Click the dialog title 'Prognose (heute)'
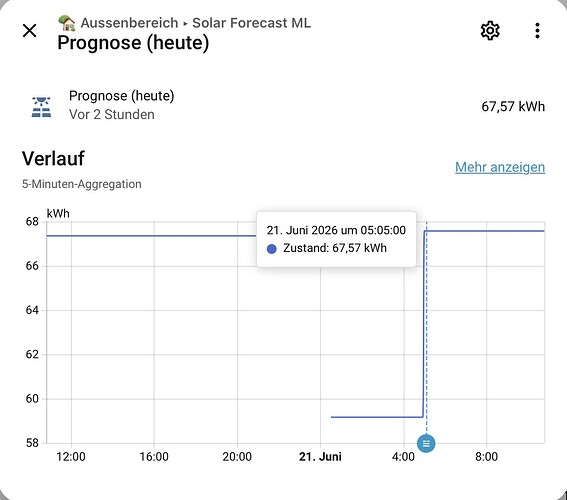567x500 pixels. pos(133,43)
